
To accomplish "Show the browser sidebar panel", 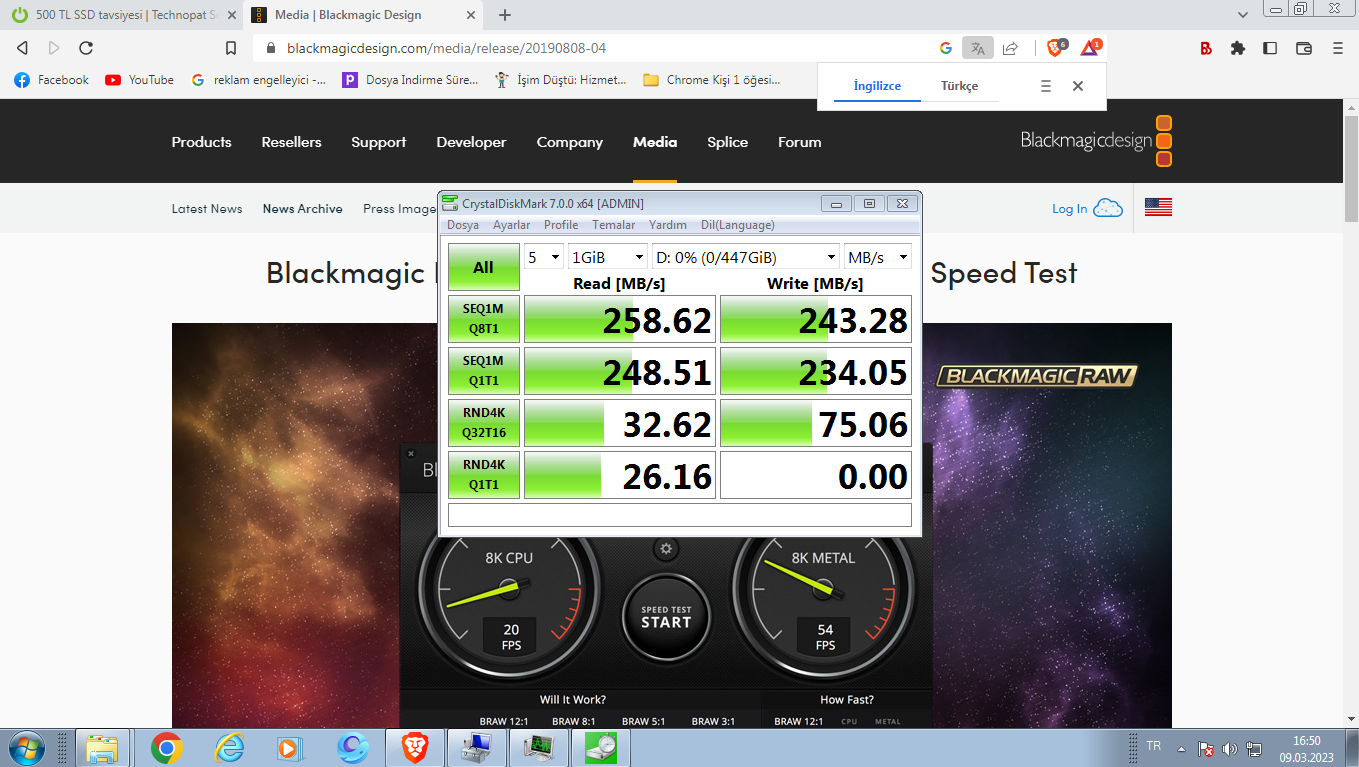I will coord(1270,48).
